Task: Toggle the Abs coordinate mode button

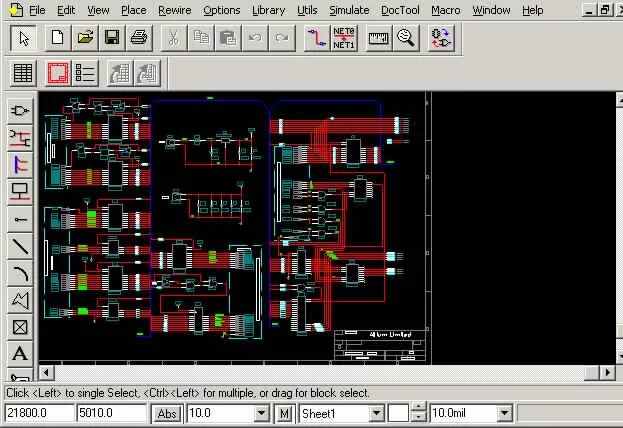Action: click(167, 413)
